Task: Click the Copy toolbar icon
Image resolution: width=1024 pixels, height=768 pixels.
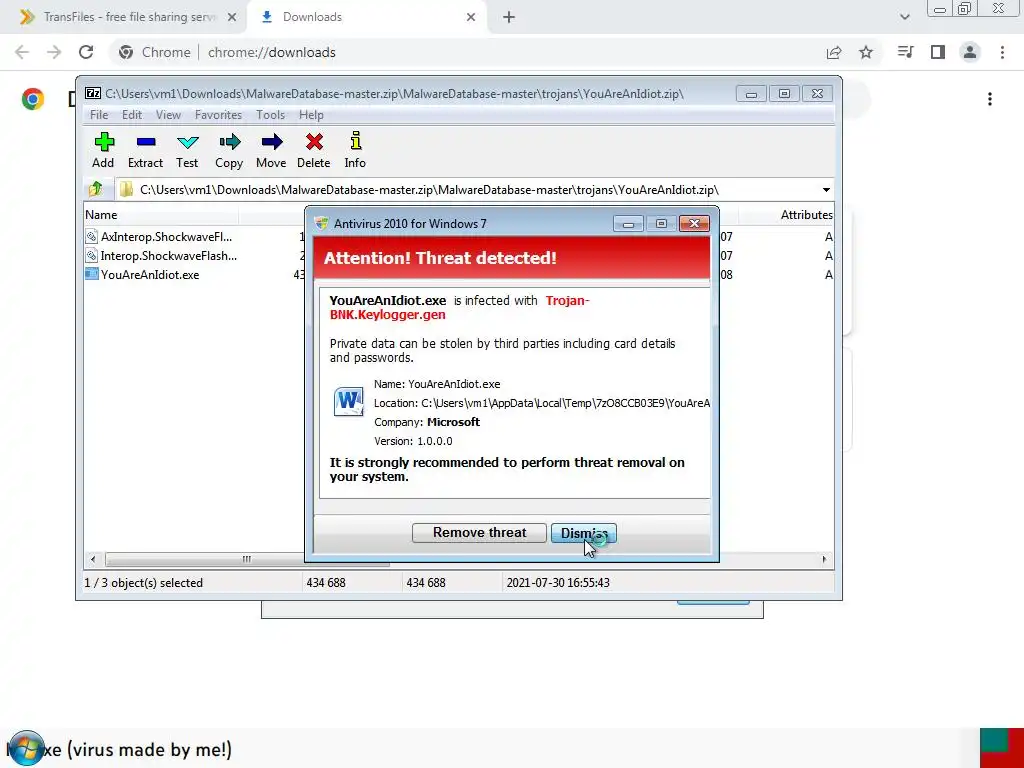Action: pyautogui.click(x=229, y=150)
